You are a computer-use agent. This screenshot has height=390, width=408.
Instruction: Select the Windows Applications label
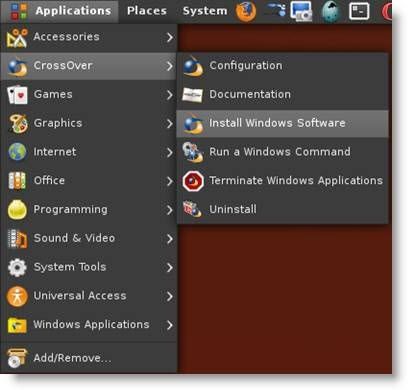pyautogui.click(x=91, y=325)
